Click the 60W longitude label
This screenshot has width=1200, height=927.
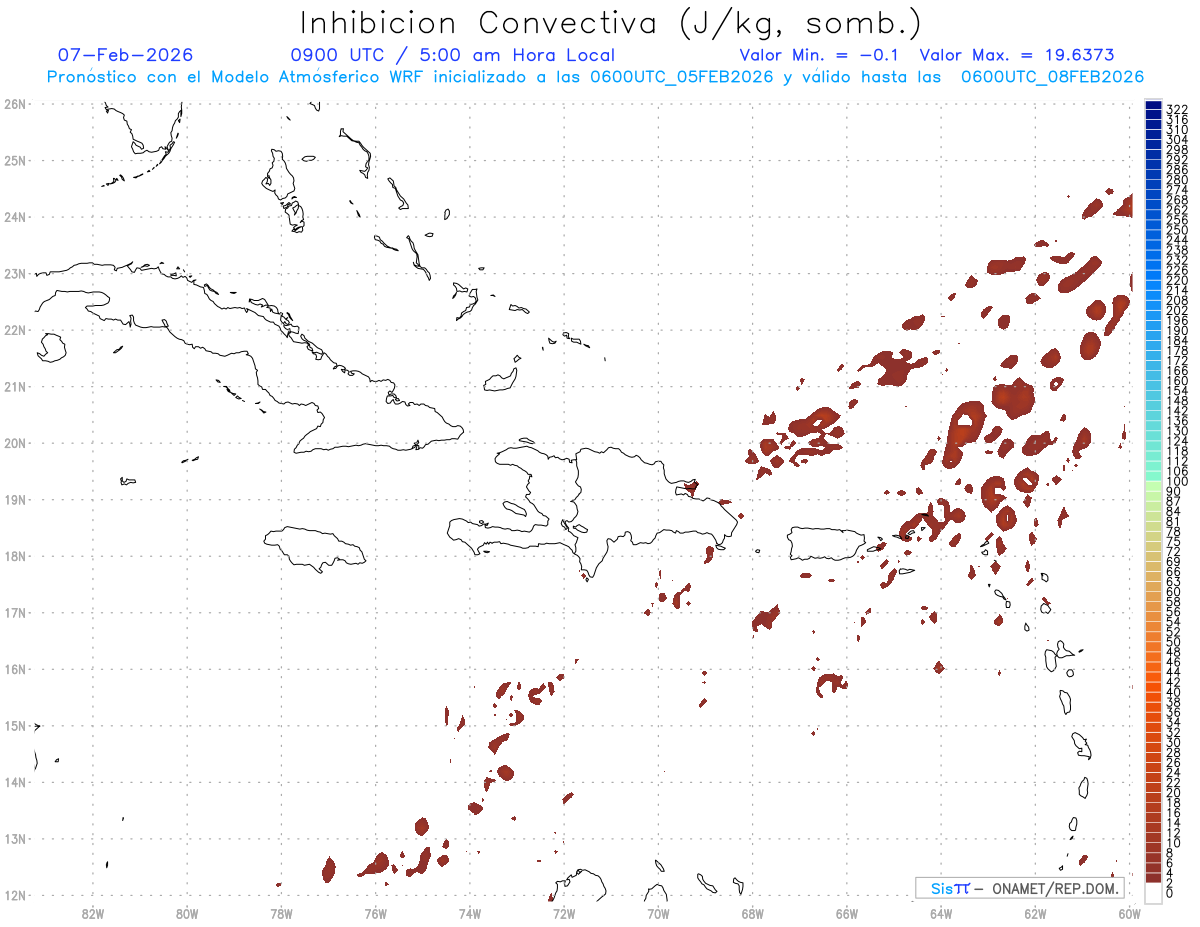(1129, 913)
